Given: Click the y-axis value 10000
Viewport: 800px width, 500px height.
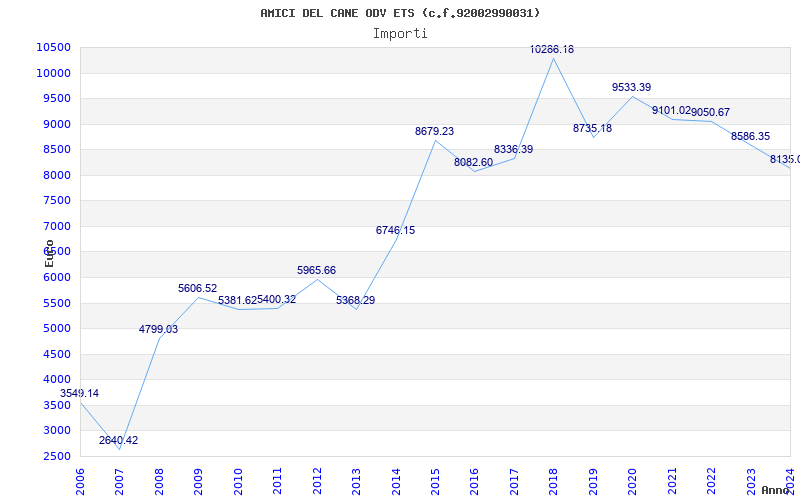Looking at the screenshot, I should pyautogui.click(x=53, y=73).
